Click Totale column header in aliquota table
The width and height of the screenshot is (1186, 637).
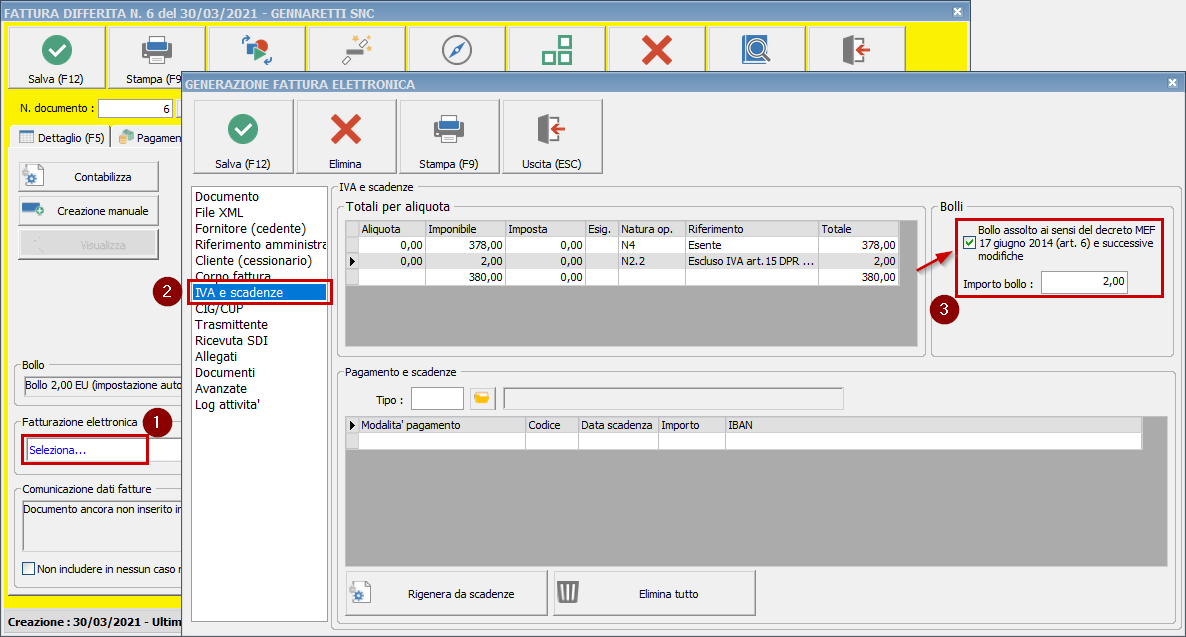[858, 229]
